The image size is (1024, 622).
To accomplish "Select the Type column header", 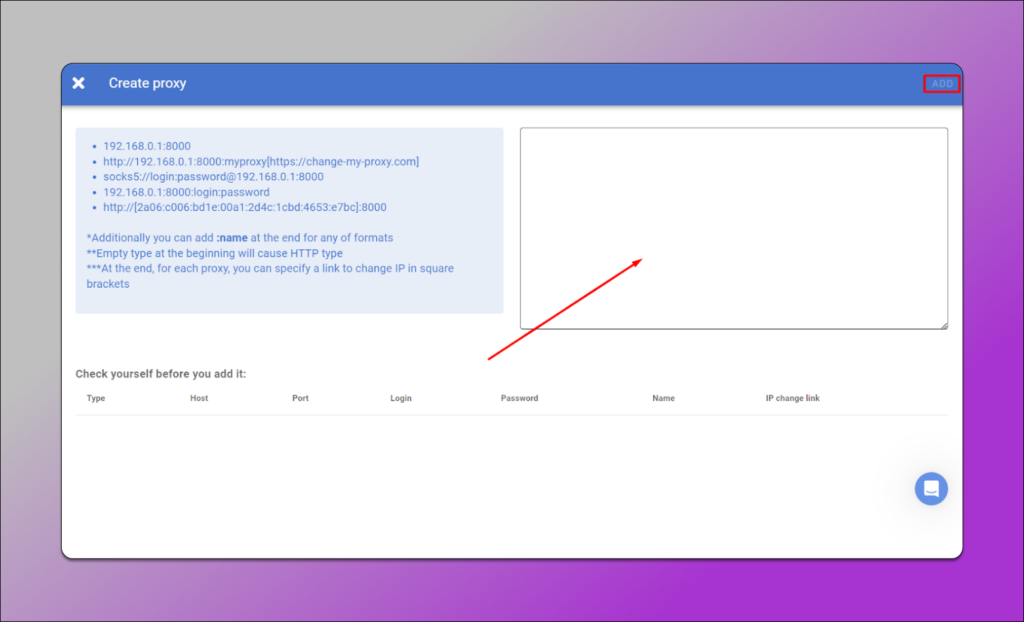I will (95, 397).
